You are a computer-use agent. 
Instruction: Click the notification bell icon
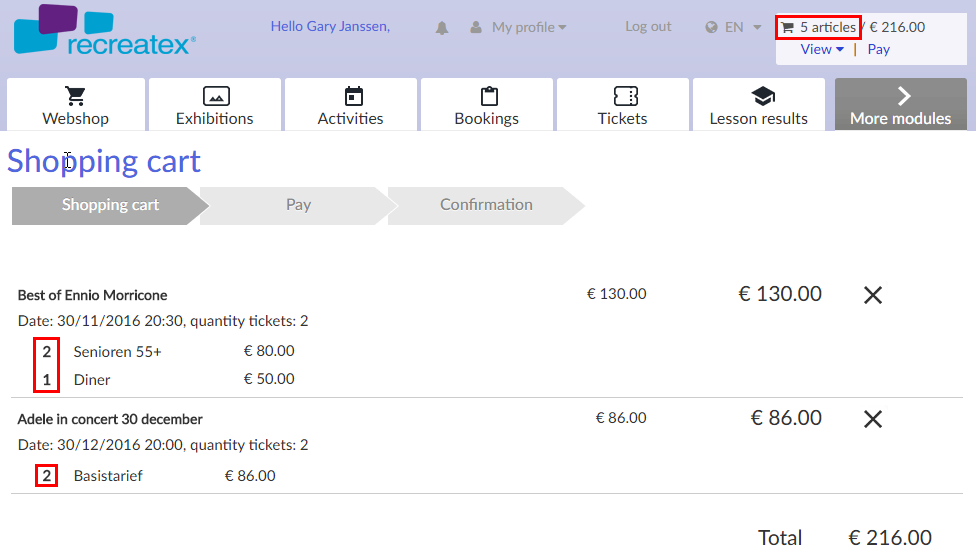point(442,28)
